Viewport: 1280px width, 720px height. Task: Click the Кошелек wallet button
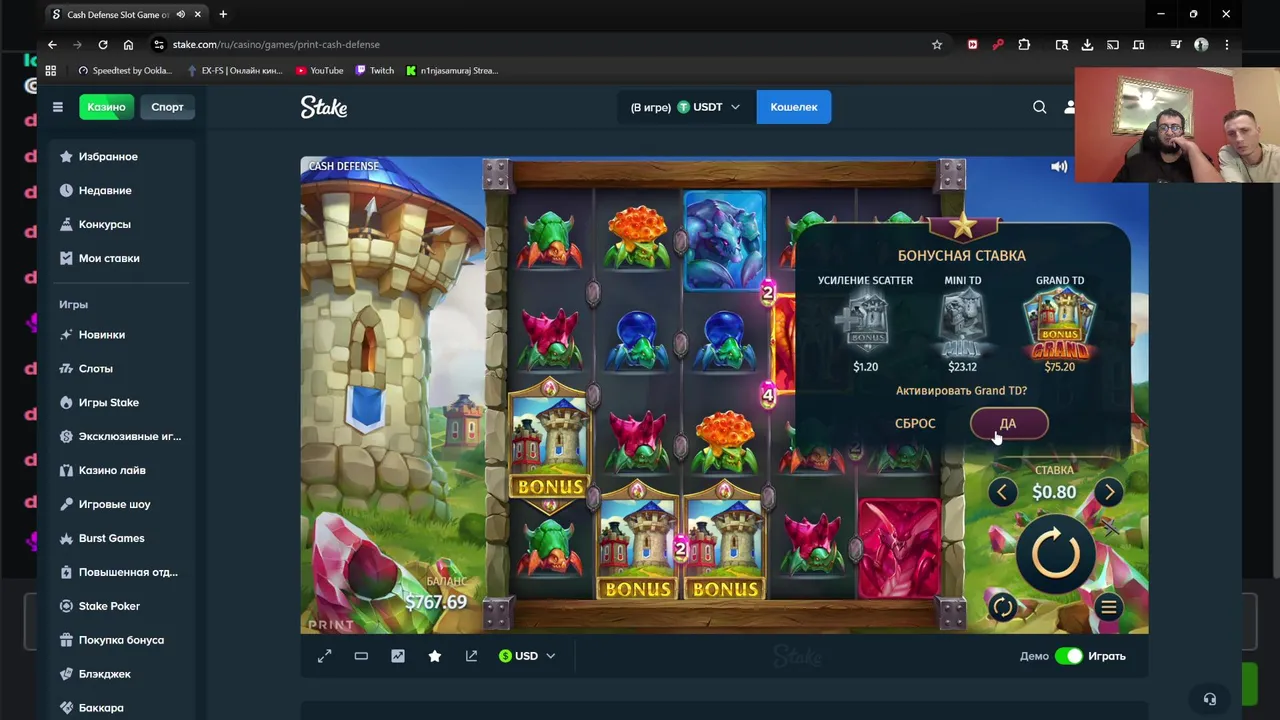tap(794, 107)
